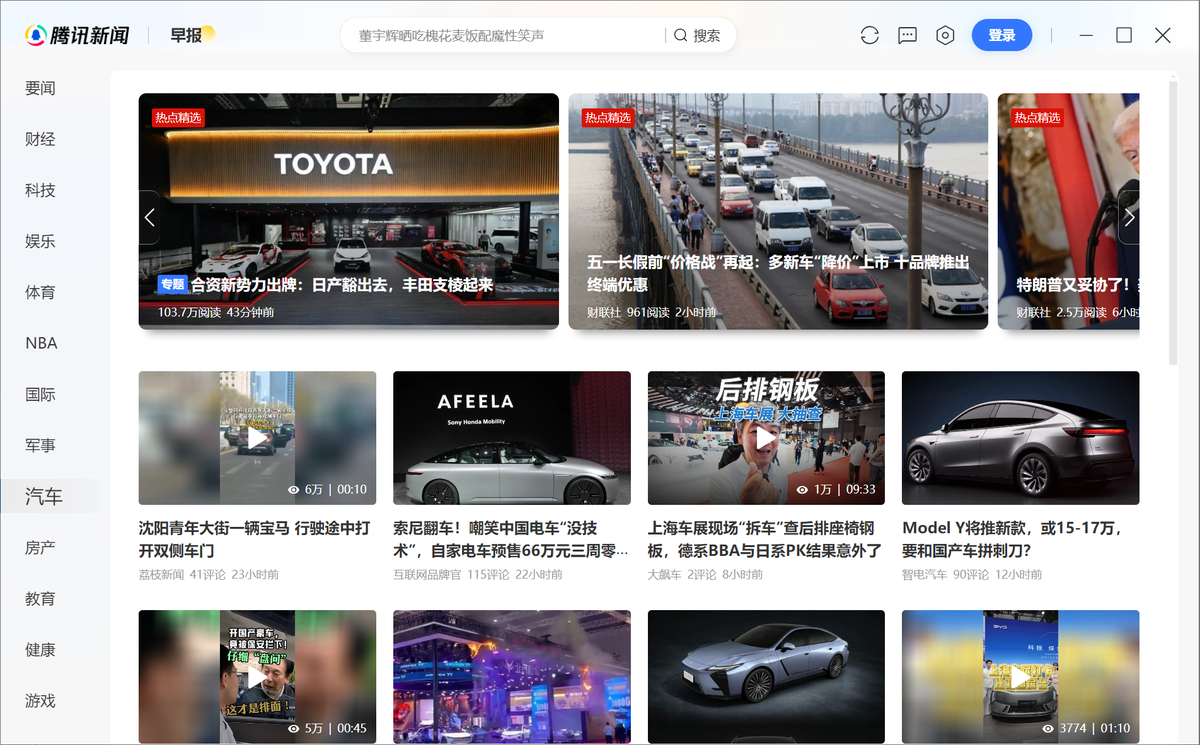Click the 专题 tag on Toyota story
The image size is (1200, 745).
(x=173, y=285)
